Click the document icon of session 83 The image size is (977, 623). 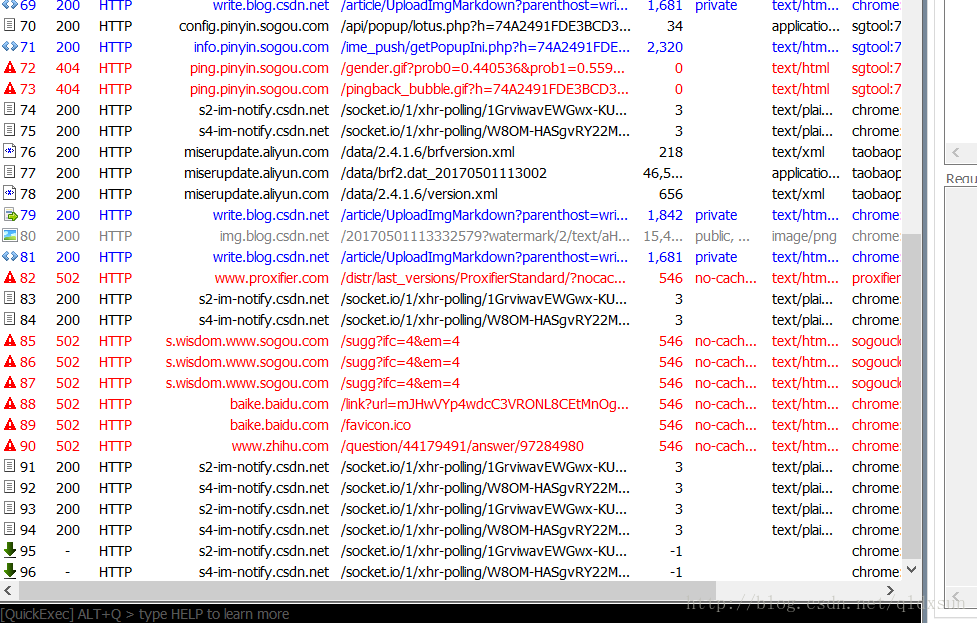[9, 298]
